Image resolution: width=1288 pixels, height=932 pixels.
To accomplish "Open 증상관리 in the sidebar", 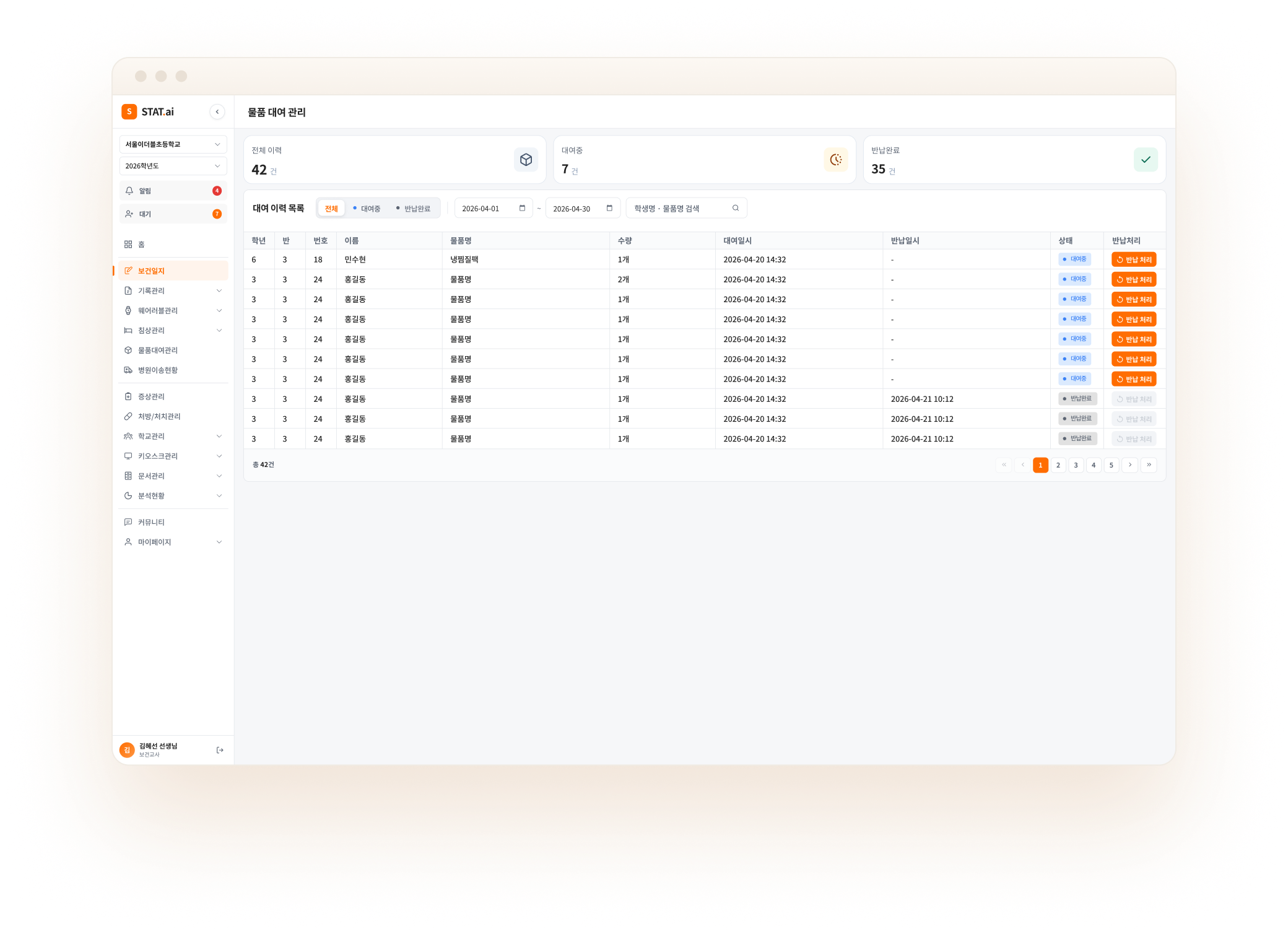I will pyautogui.click(x=173, y=396).
